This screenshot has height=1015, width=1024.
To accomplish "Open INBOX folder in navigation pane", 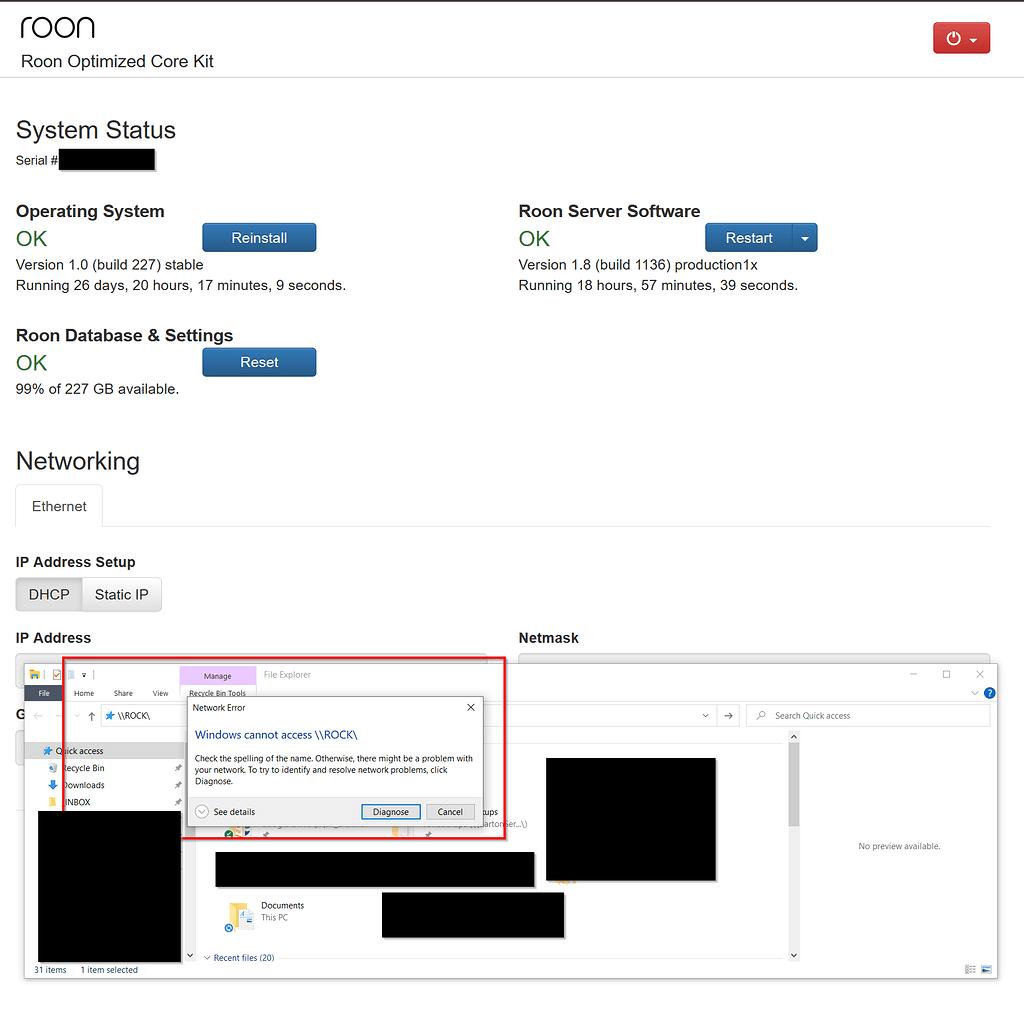I will pyautogui.click(x=77, y=802).
